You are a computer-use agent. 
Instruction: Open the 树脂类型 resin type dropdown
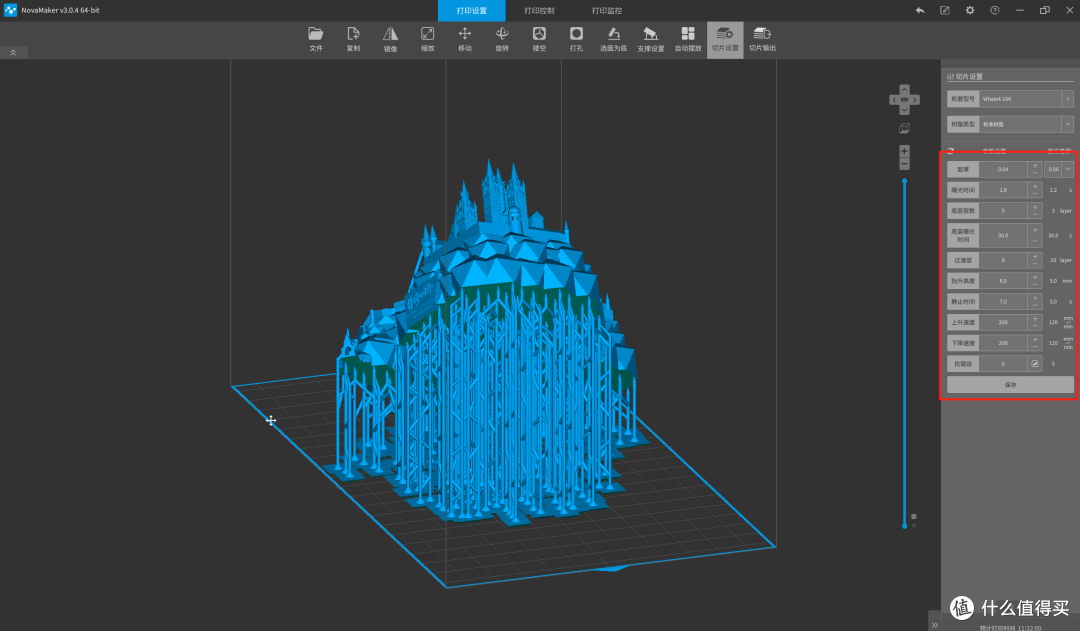[1067, 125]
